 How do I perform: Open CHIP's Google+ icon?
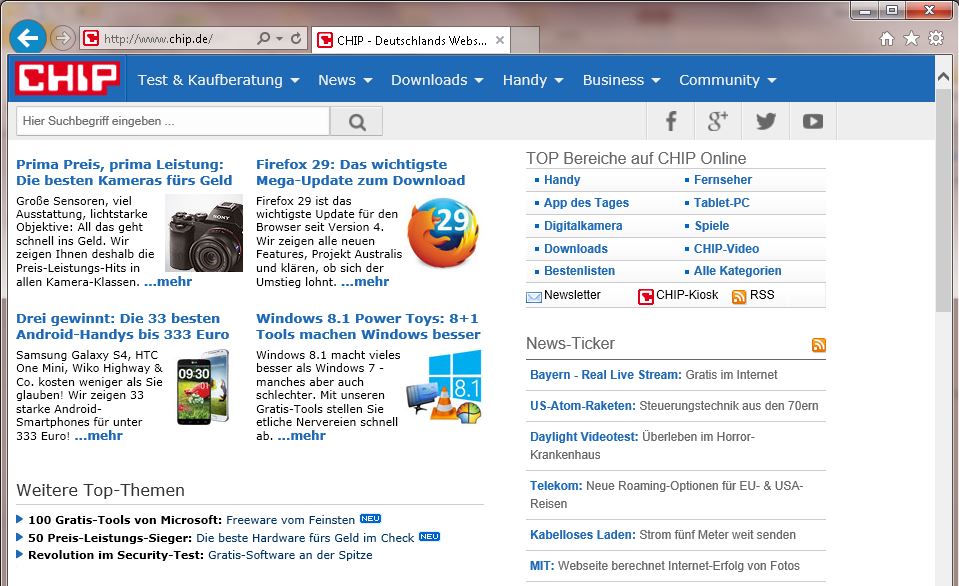click(717, 121)
